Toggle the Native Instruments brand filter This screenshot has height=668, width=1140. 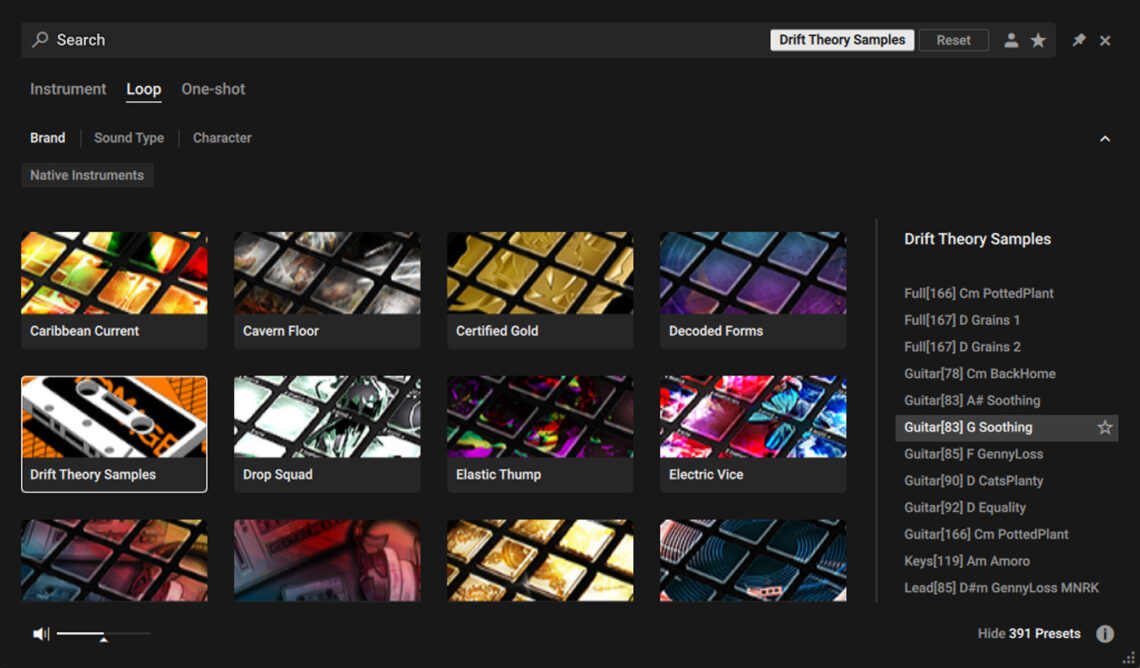[x=87, y=174]
